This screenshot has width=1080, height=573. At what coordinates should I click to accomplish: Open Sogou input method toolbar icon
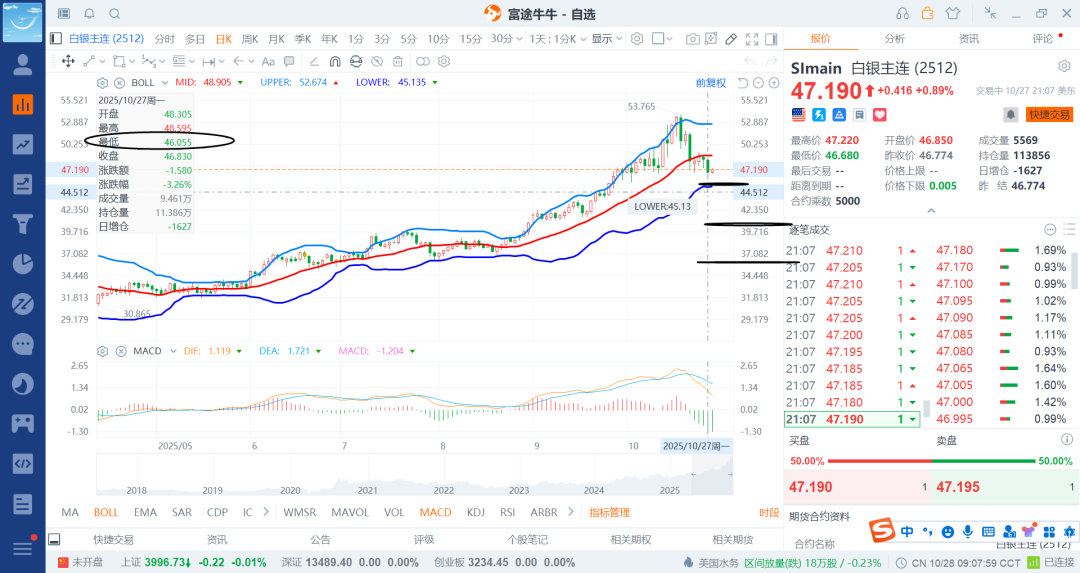point(882,531)
